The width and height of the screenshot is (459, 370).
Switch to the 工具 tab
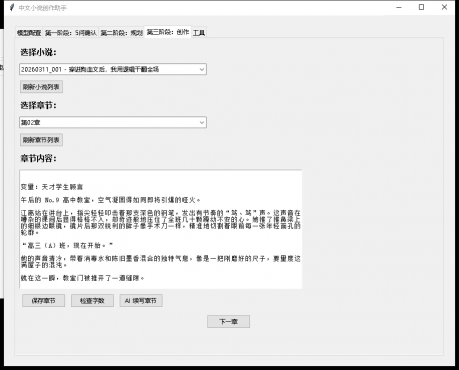tap(199, 33)
